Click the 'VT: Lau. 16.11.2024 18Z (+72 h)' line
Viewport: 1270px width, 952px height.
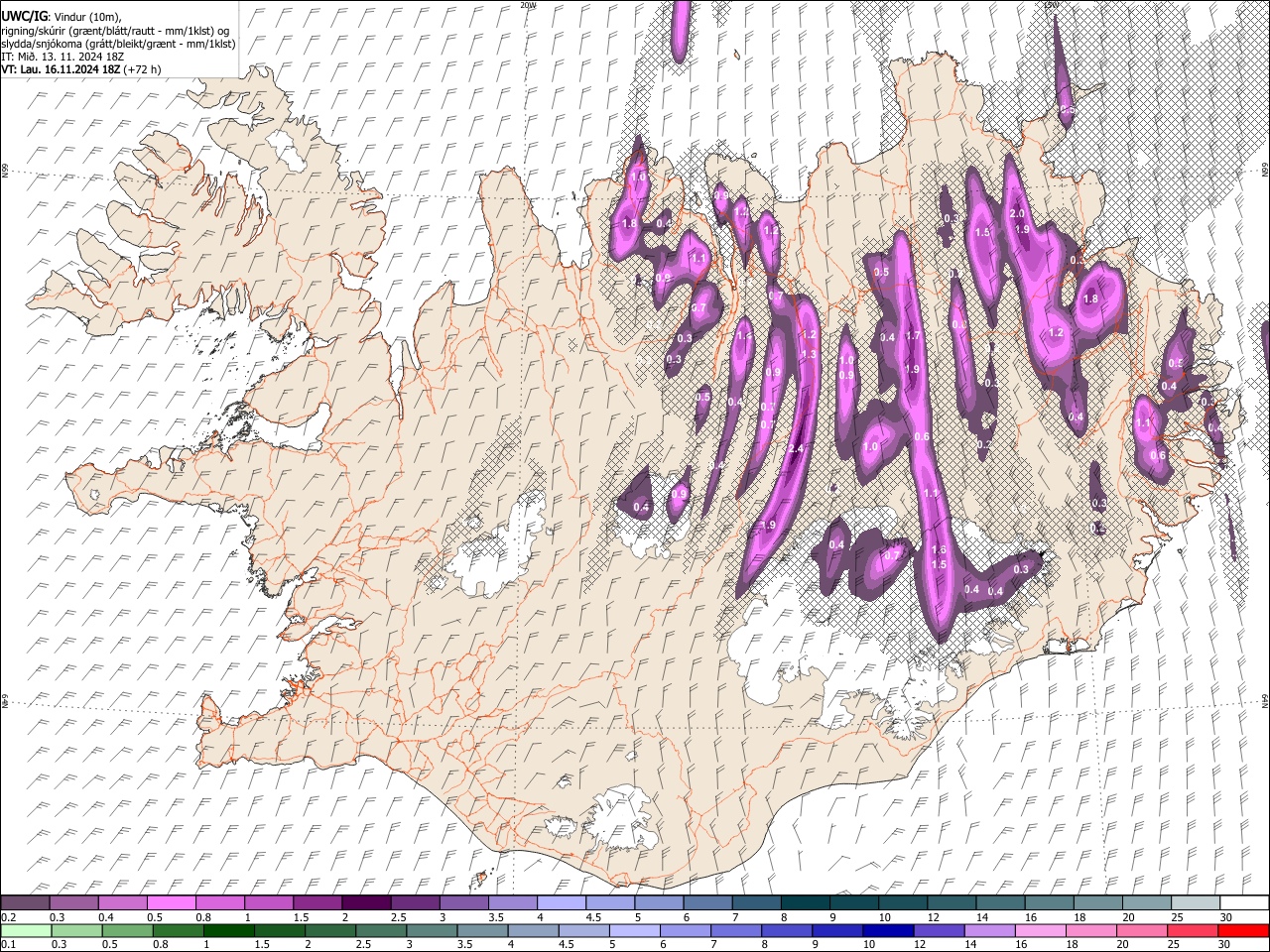click(x=80, y=69)
